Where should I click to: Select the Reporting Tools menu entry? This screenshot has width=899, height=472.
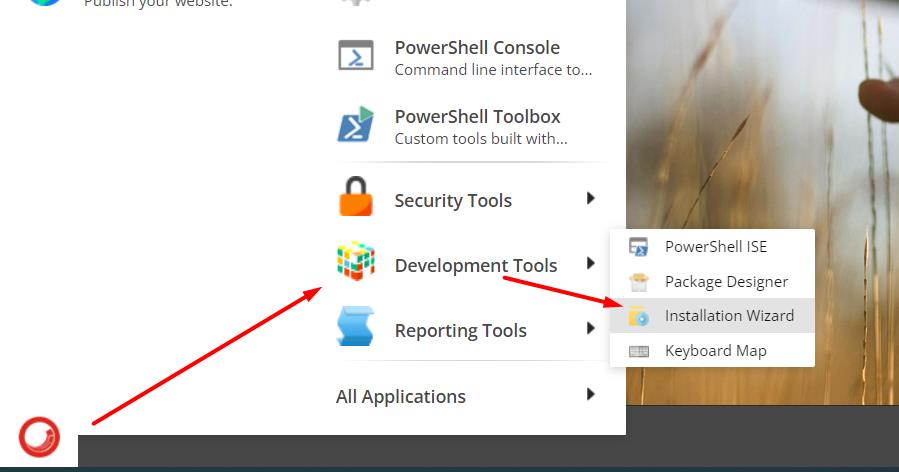click(x=460, y=331)
